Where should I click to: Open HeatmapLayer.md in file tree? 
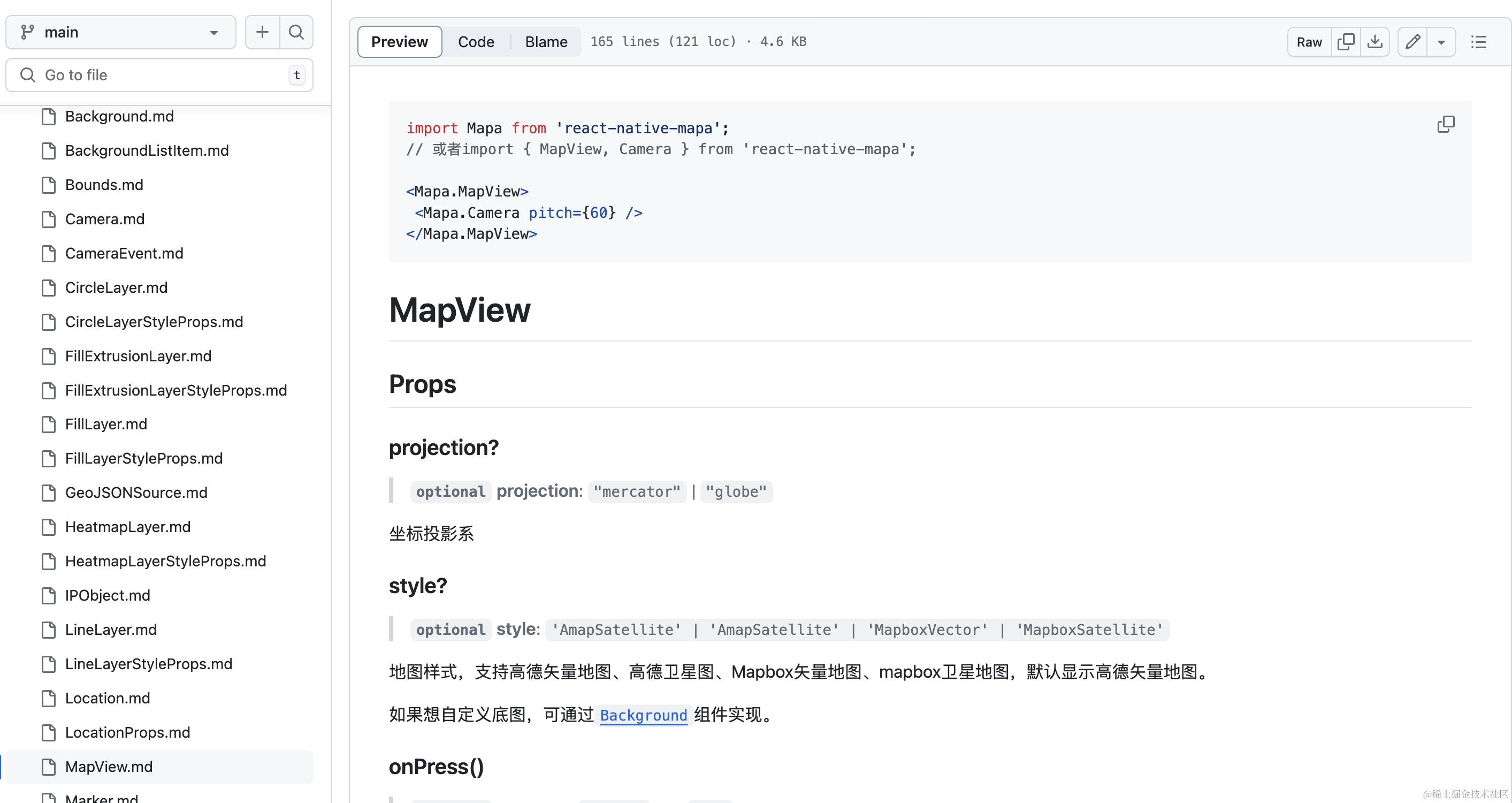pos(127,527)
